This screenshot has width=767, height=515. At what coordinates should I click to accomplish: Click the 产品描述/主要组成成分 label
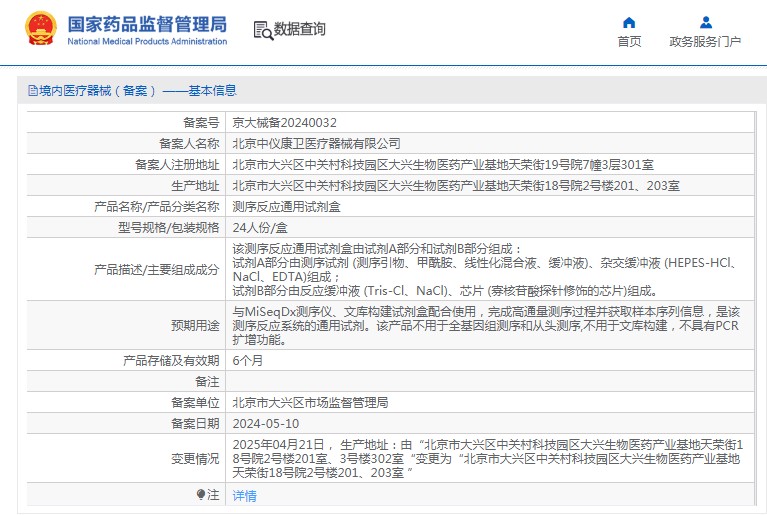tap(157, 269)
